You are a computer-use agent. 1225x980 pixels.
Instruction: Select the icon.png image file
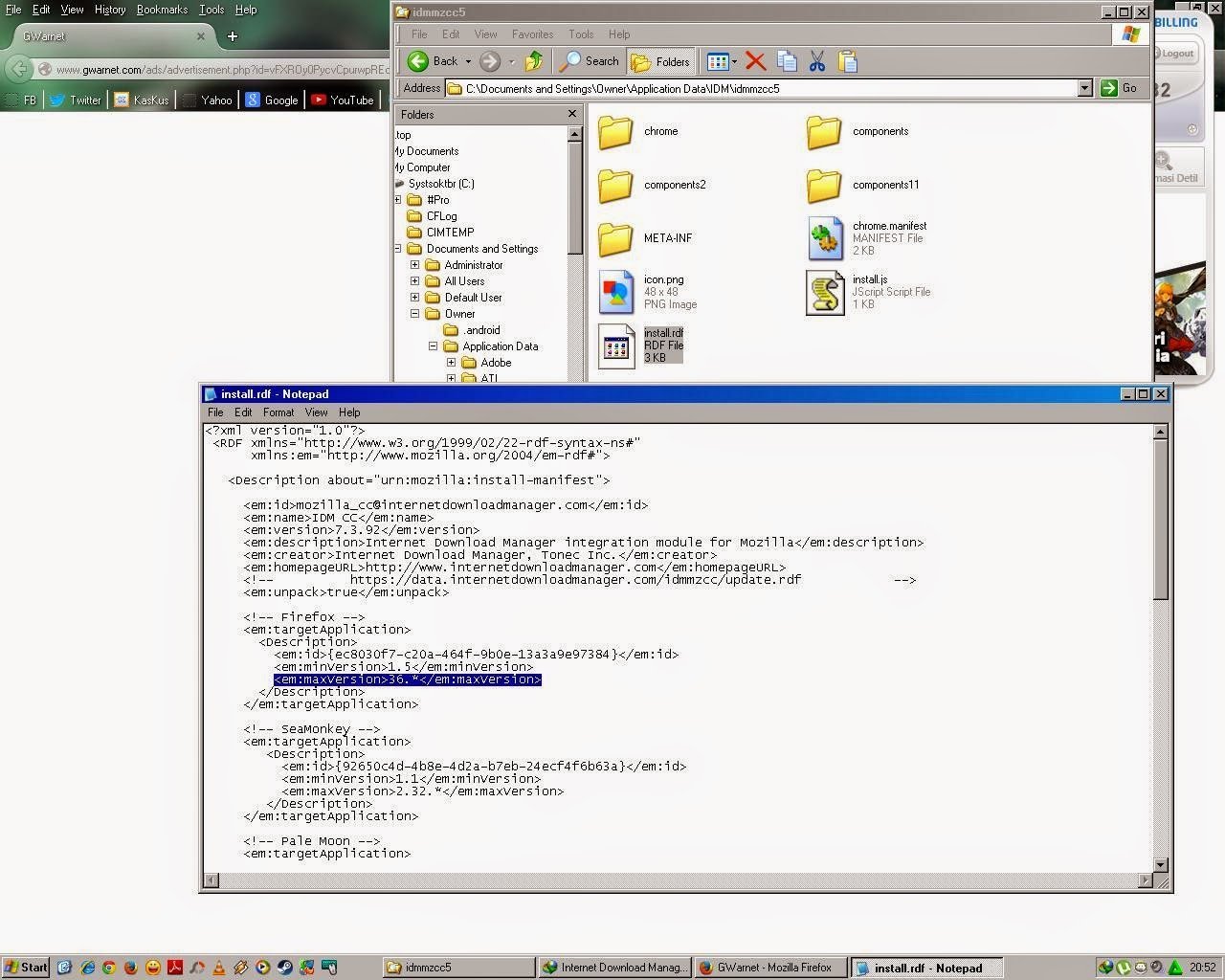click(x=616, y=292)
